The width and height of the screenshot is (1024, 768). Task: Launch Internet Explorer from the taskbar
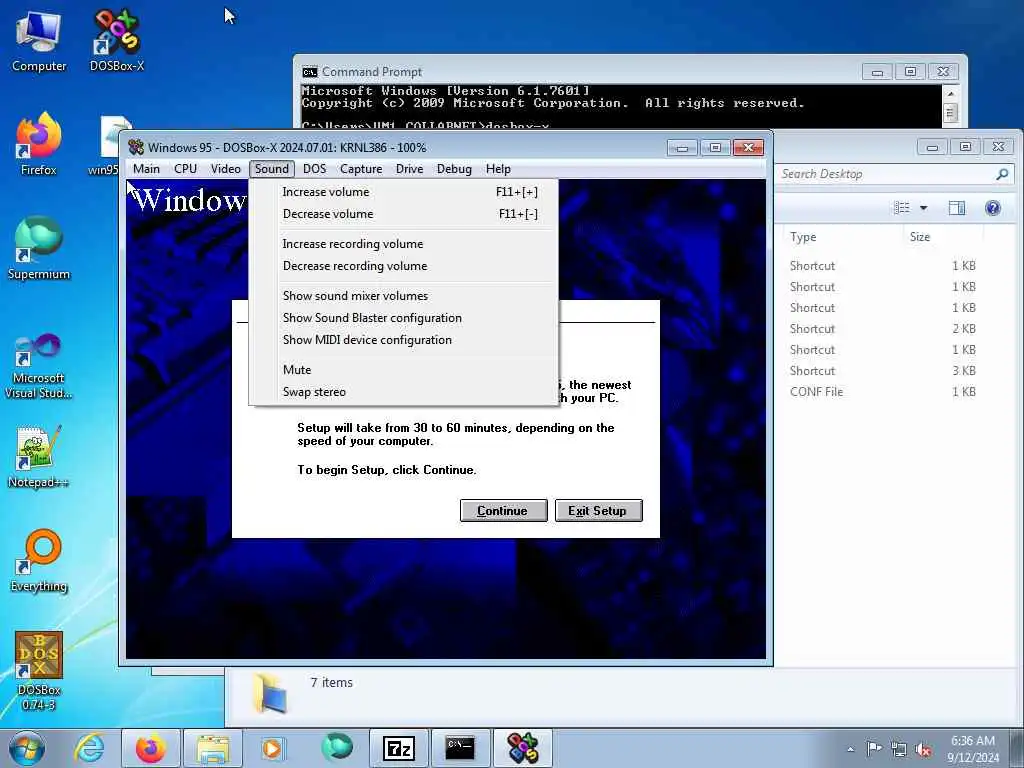click(x=88, y=748)
